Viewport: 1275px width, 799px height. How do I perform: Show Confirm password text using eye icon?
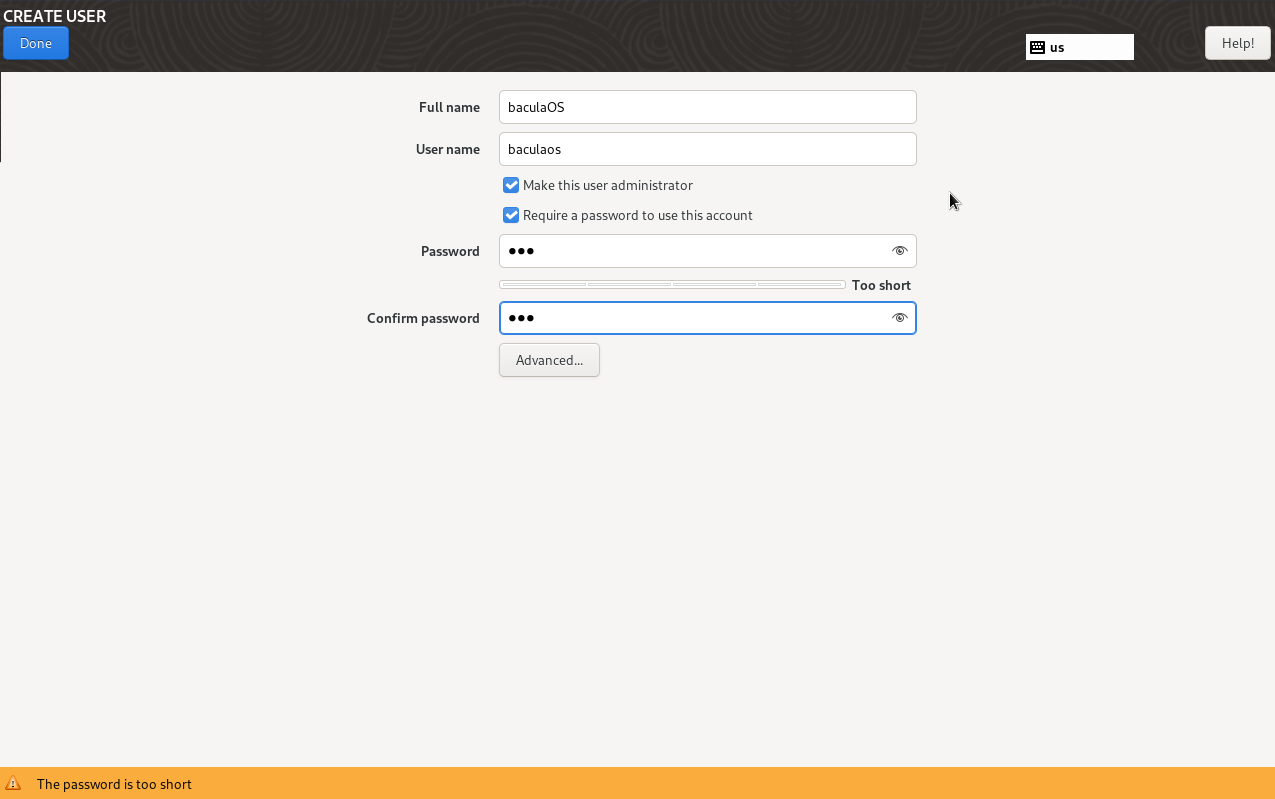pyautogui.click(x=899, y=318)
